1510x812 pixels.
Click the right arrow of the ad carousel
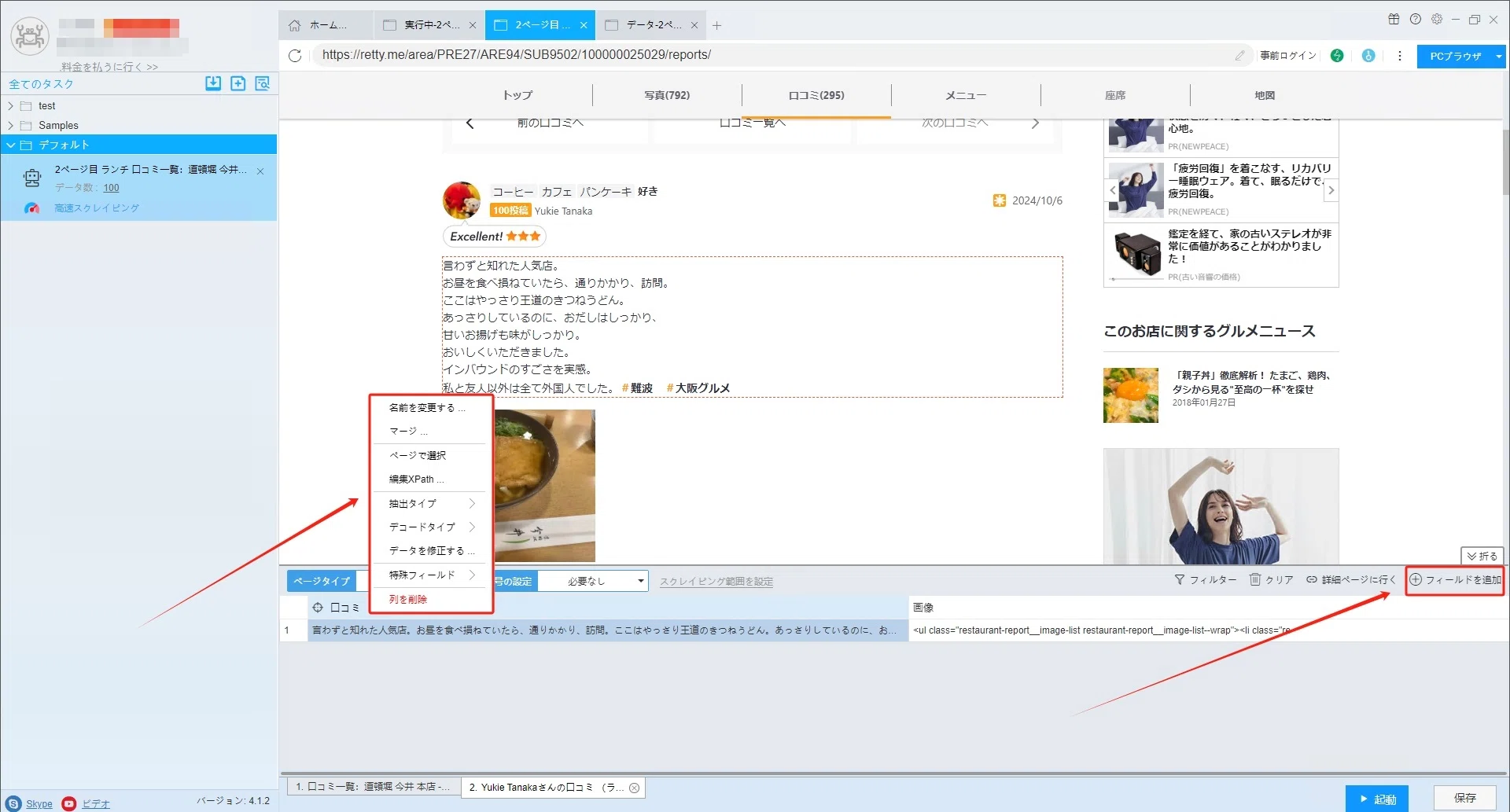click(x=1331, y=190)
